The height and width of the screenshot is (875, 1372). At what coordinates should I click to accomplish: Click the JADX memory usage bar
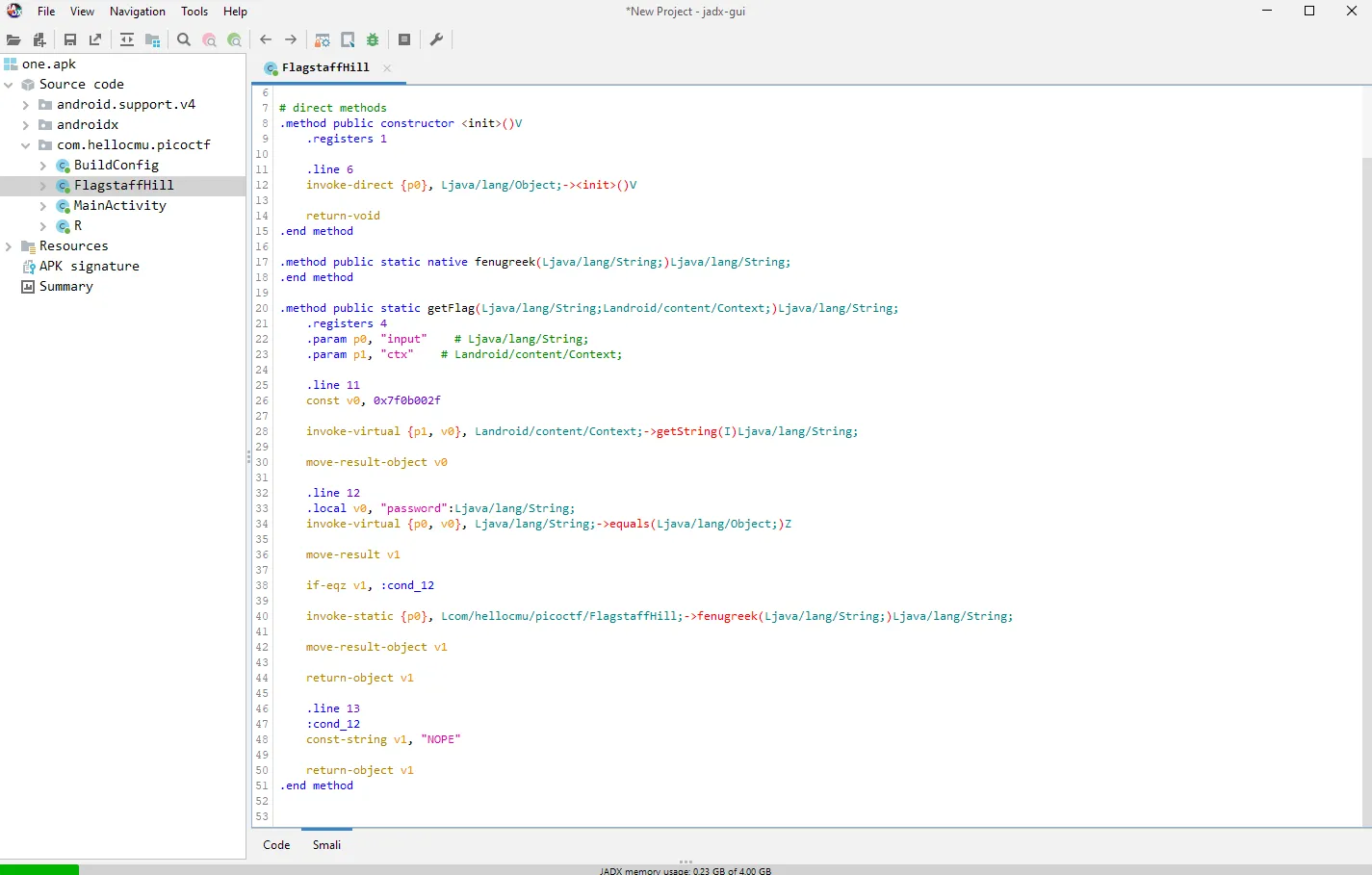(x=686, y=870)
